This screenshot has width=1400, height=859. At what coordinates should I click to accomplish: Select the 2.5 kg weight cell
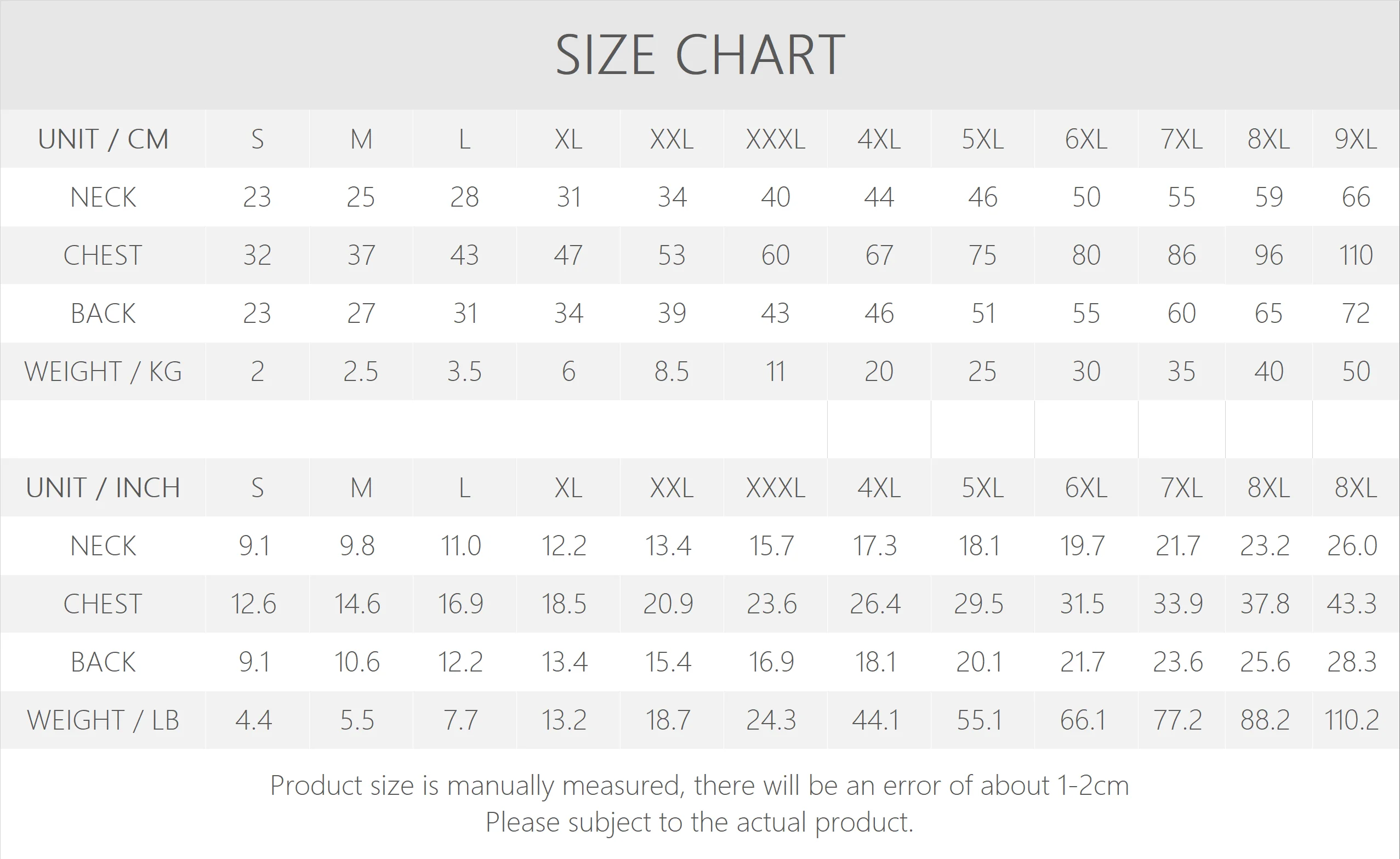(x=361, y=371)
